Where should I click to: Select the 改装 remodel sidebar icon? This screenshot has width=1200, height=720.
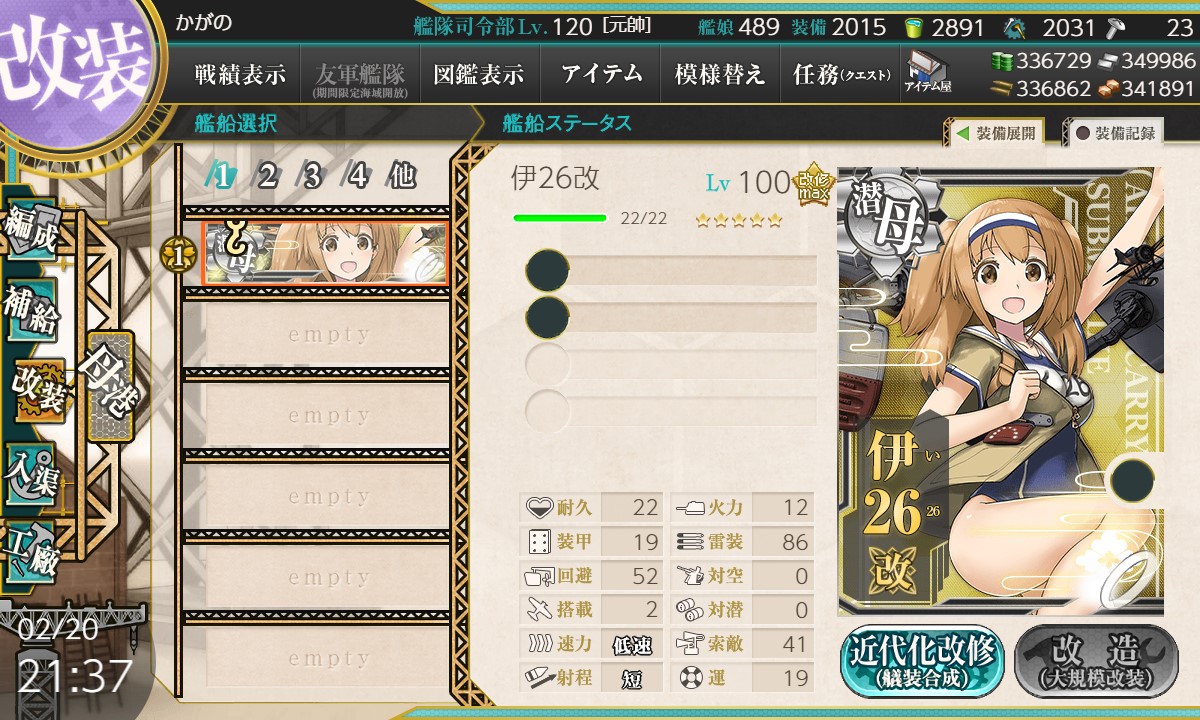[36, 394]
